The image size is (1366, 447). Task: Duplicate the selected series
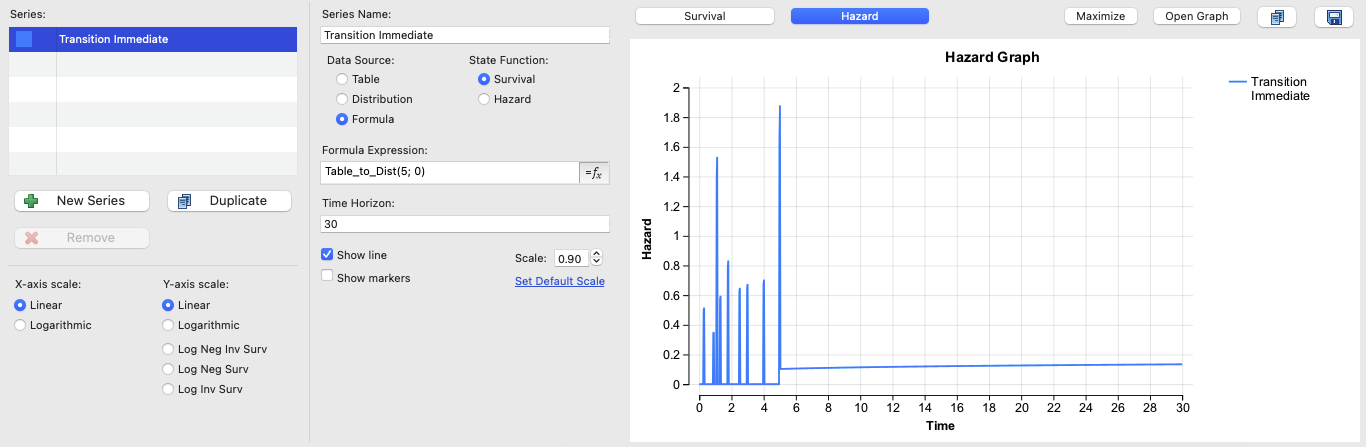tap(229, 201)
